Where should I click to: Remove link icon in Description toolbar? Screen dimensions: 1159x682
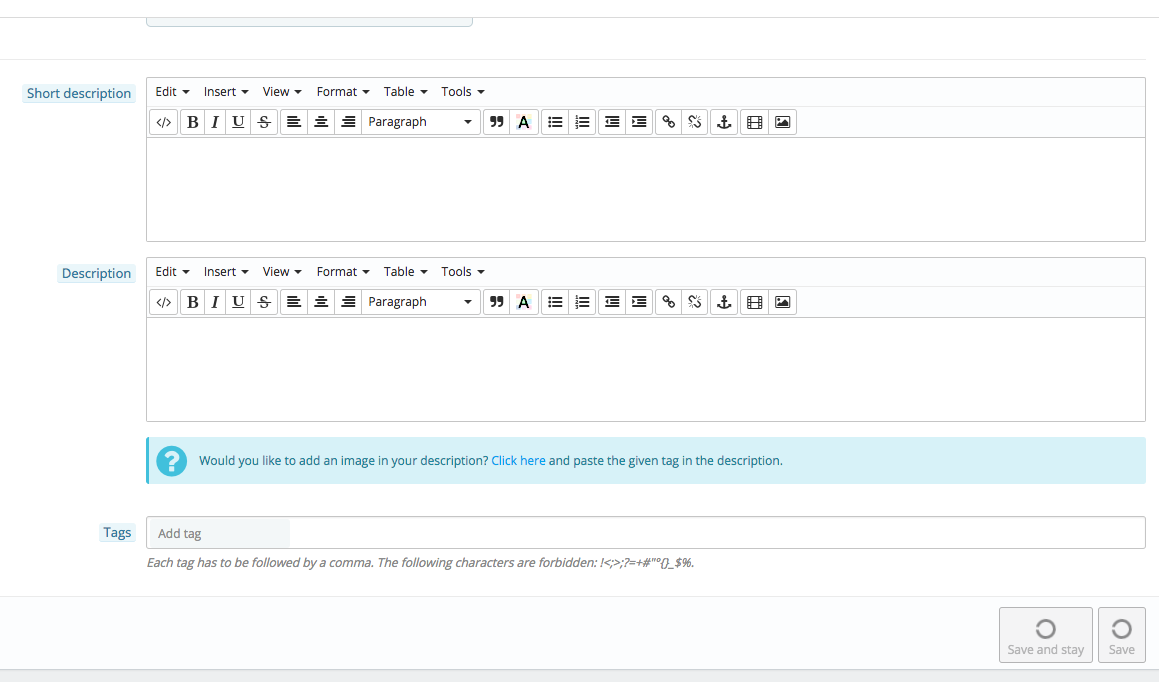[x=695, y=302]
